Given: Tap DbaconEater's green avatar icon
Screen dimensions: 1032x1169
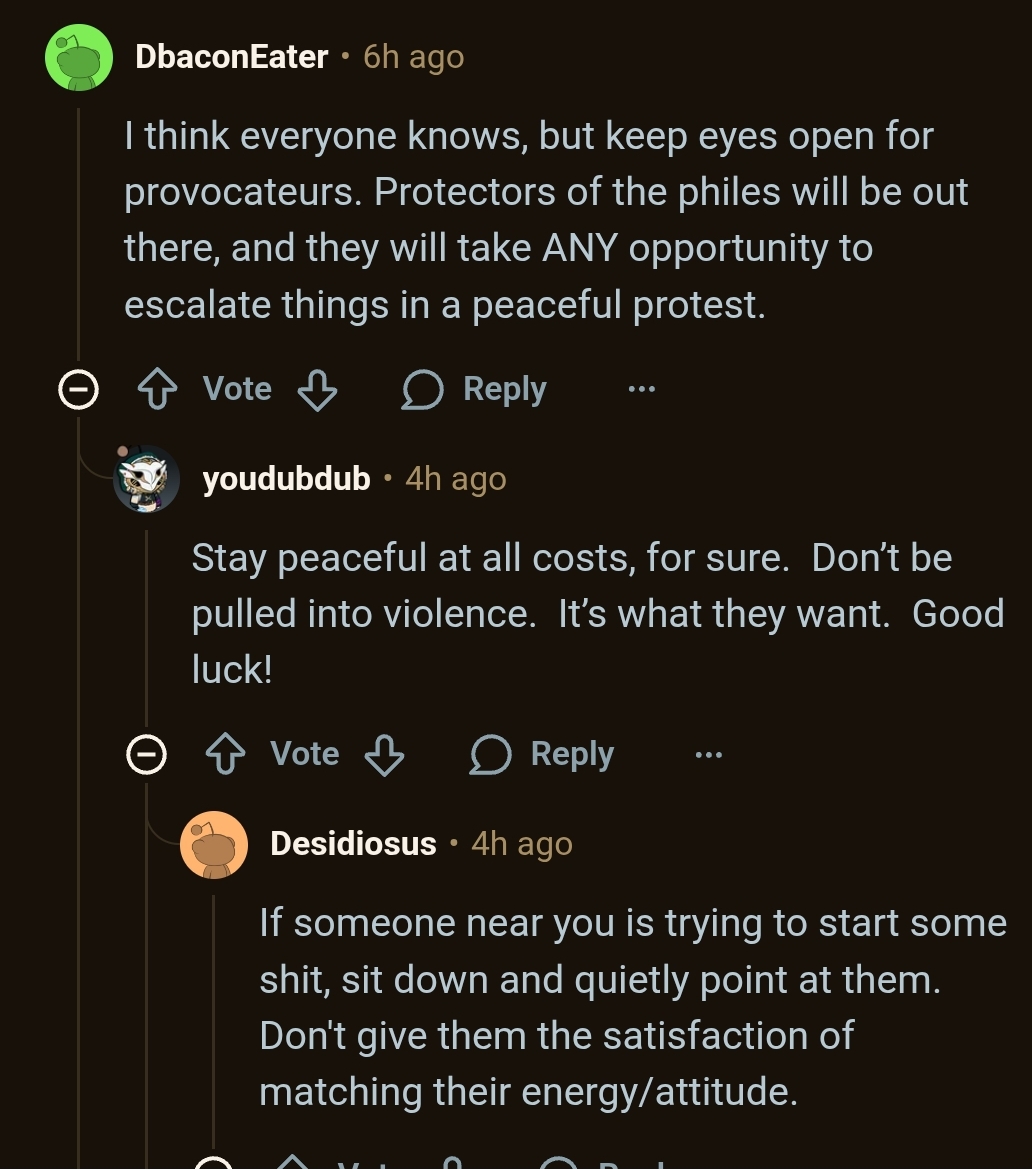Looking at the screenshot, I should [79, 58].
